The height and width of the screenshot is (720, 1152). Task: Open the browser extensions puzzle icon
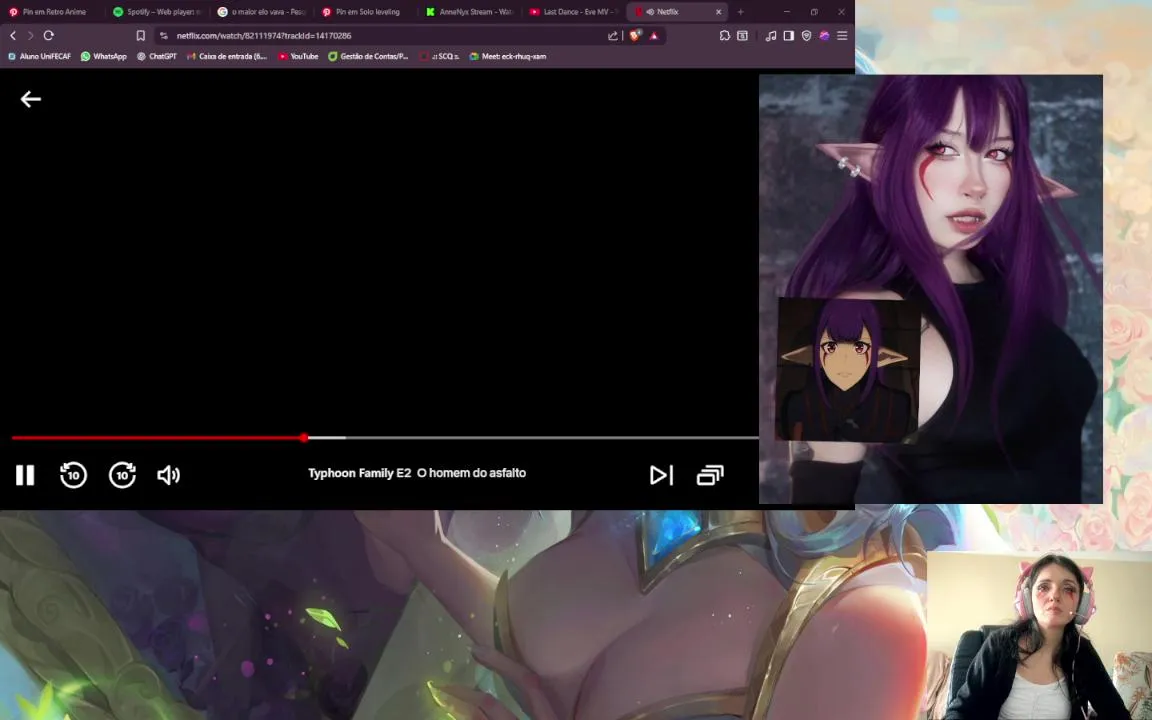coord(724,35)
